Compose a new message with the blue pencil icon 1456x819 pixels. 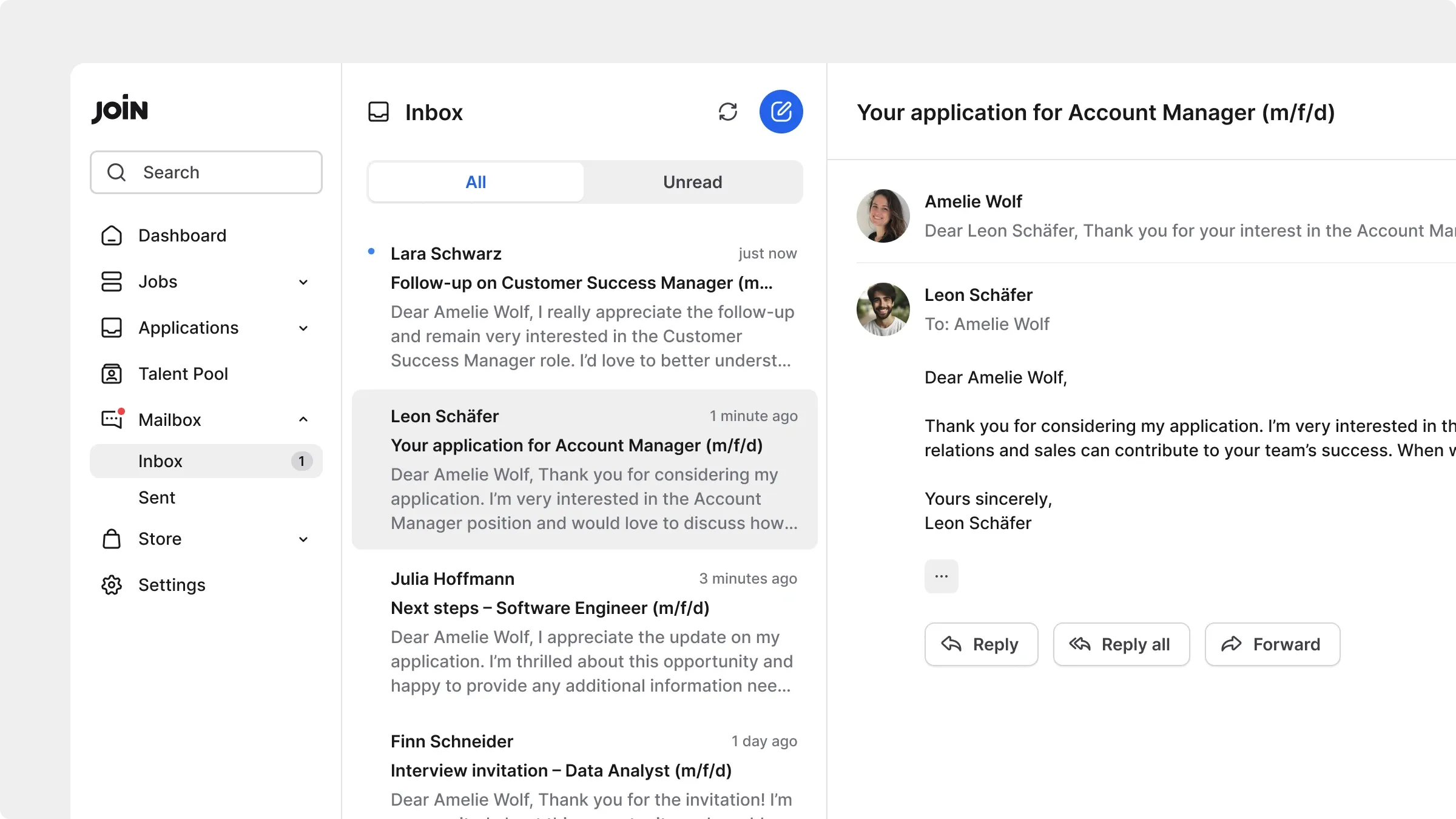tap(781, 112)
